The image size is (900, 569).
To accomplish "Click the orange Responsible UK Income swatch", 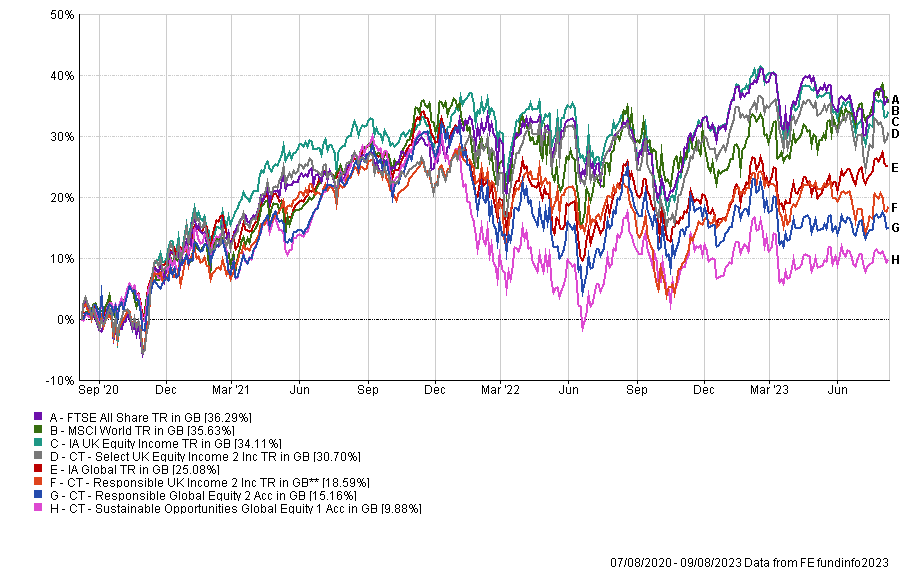I will 38,482.
